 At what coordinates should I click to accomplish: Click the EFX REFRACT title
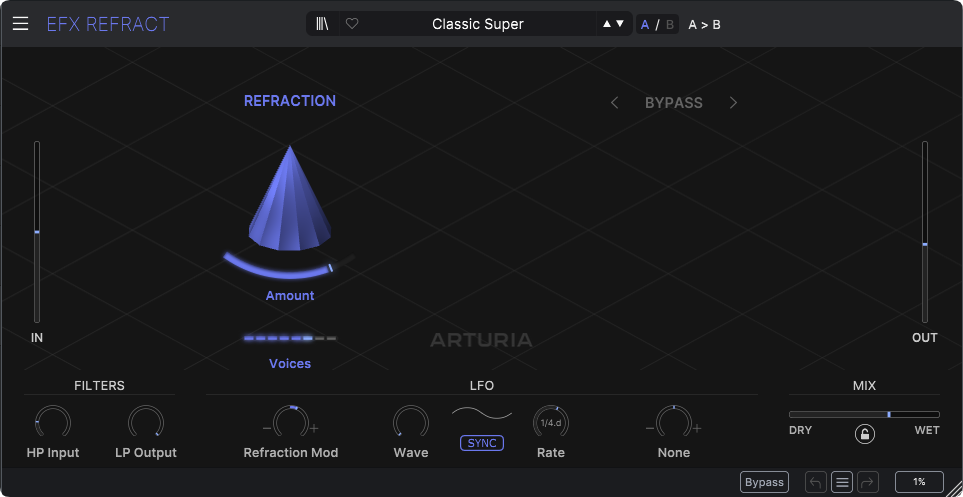tap(108, 24)
